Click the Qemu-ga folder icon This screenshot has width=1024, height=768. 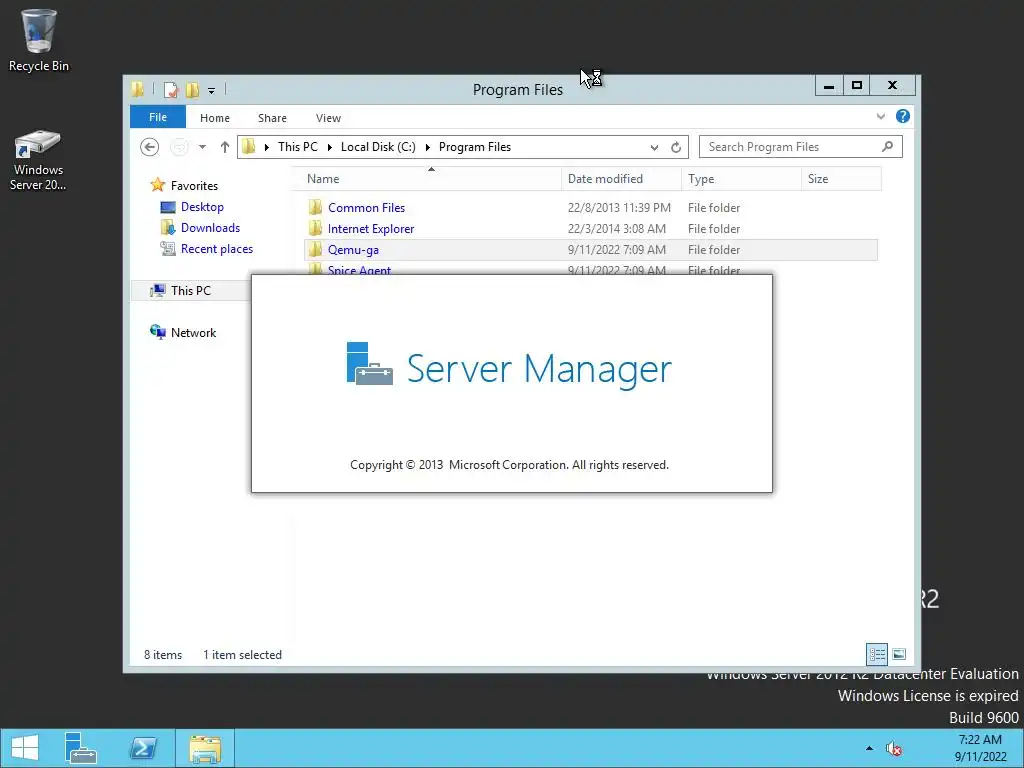(x=315, y=249)
